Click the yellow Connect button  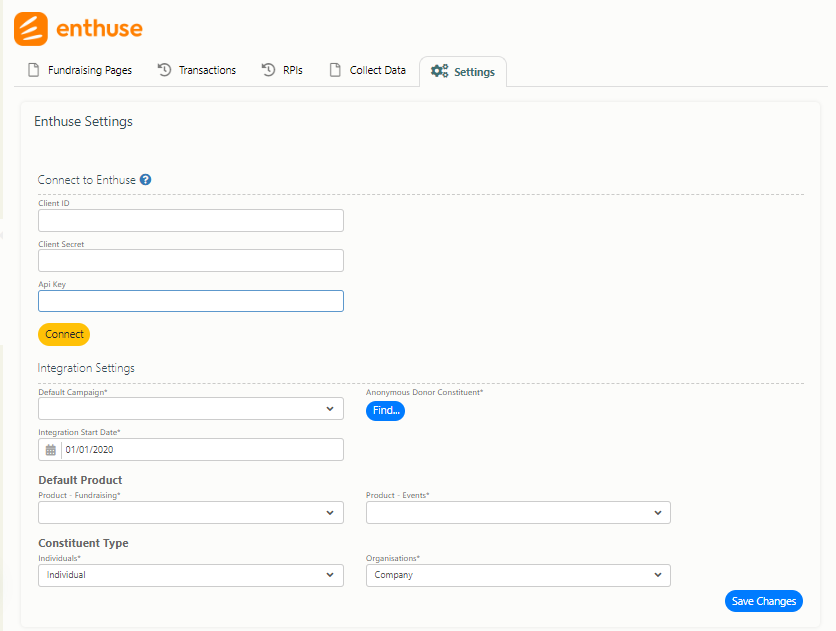click(64, 335)
